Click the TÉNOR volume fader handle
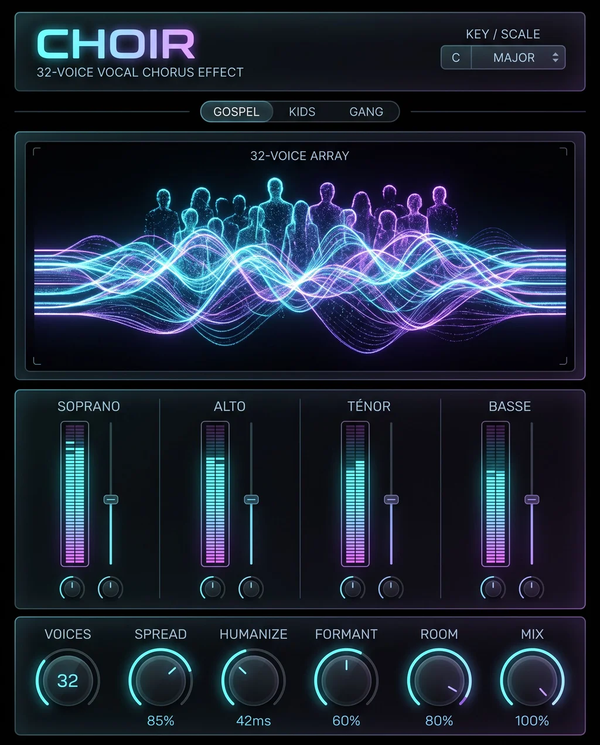The width and height of the screenshot is (600, 745). pyautogui.click(x=391, y=499)
